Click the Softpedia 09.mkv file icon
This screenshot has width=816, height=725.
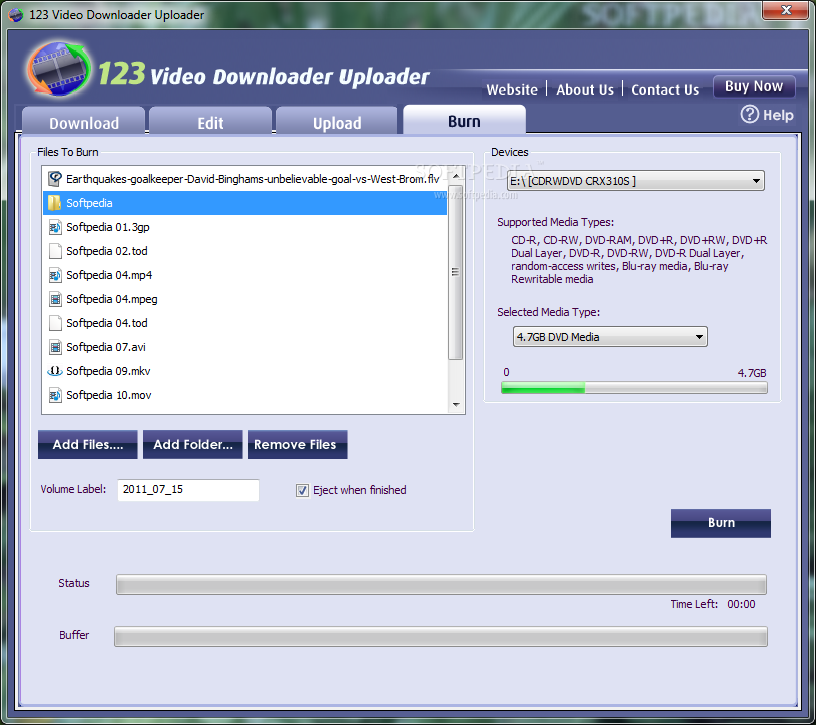[55, 371]
